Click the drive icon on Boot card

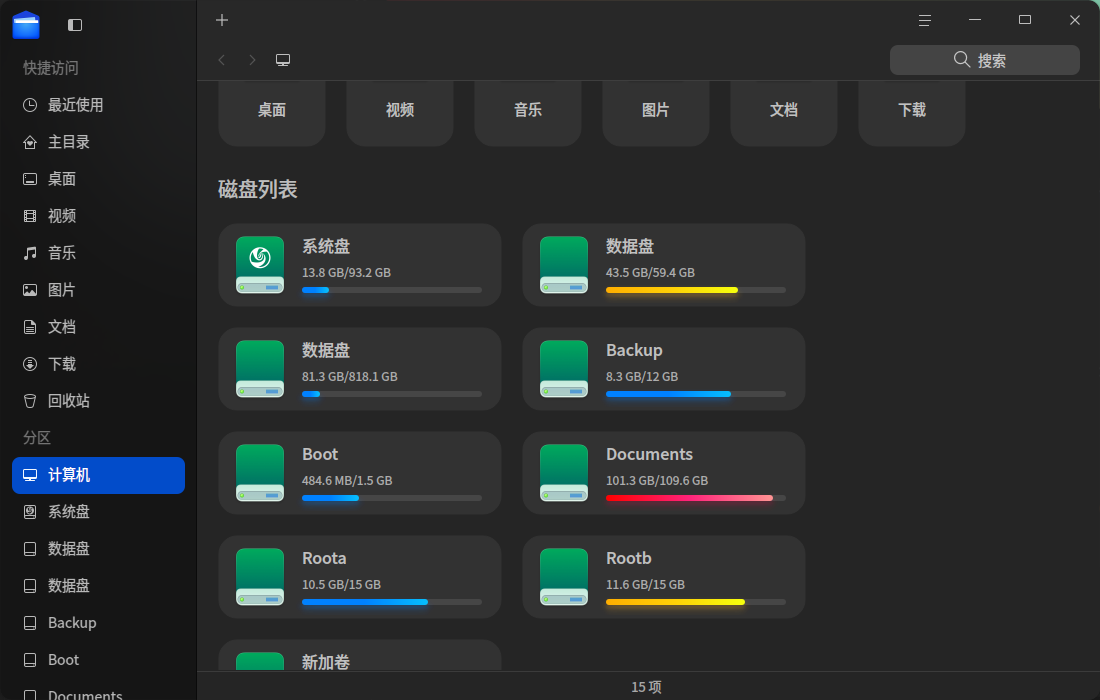(260, 473)
